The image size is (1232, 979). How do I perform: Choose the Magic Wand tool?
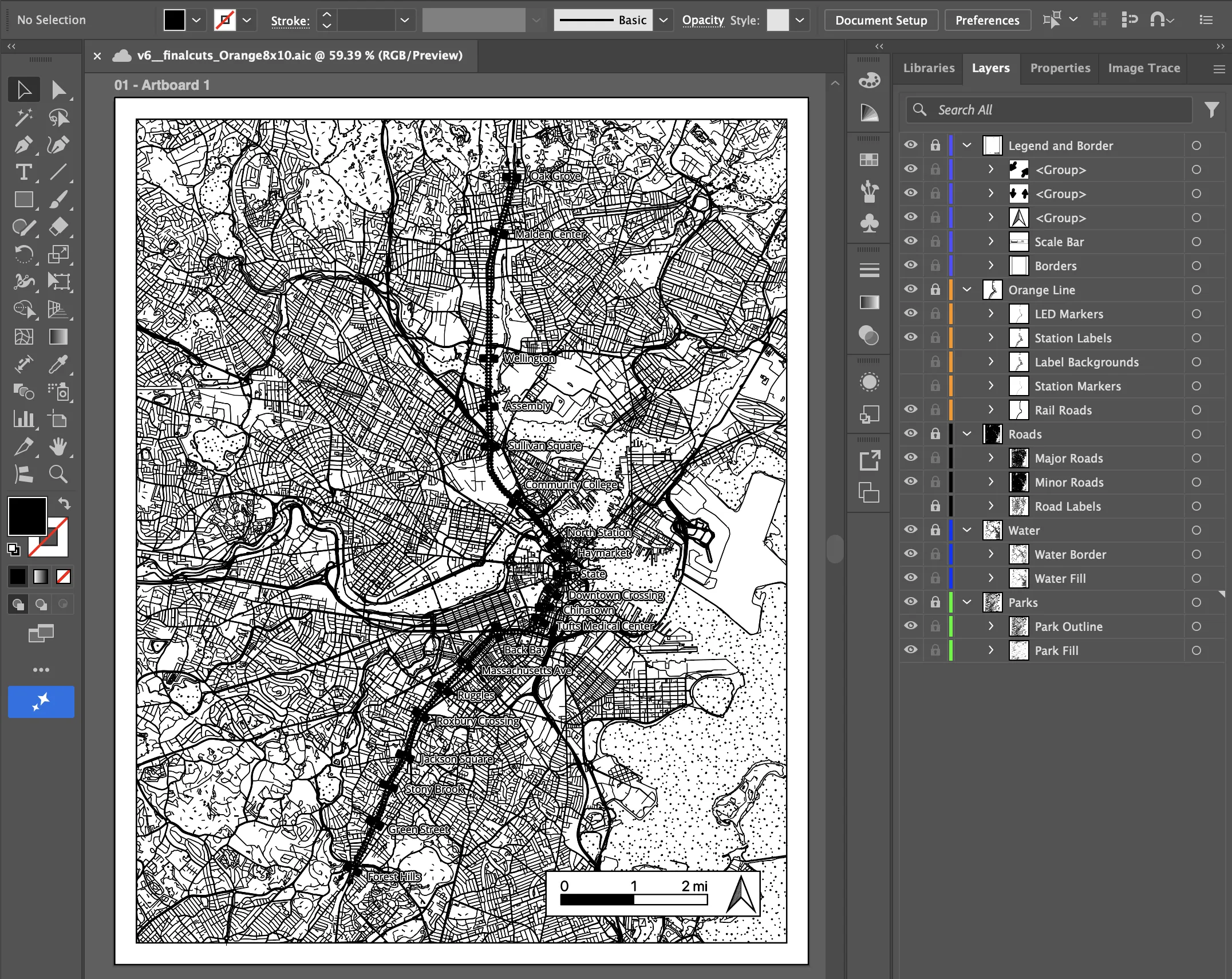pyautogui.click(x=24, y=117)
